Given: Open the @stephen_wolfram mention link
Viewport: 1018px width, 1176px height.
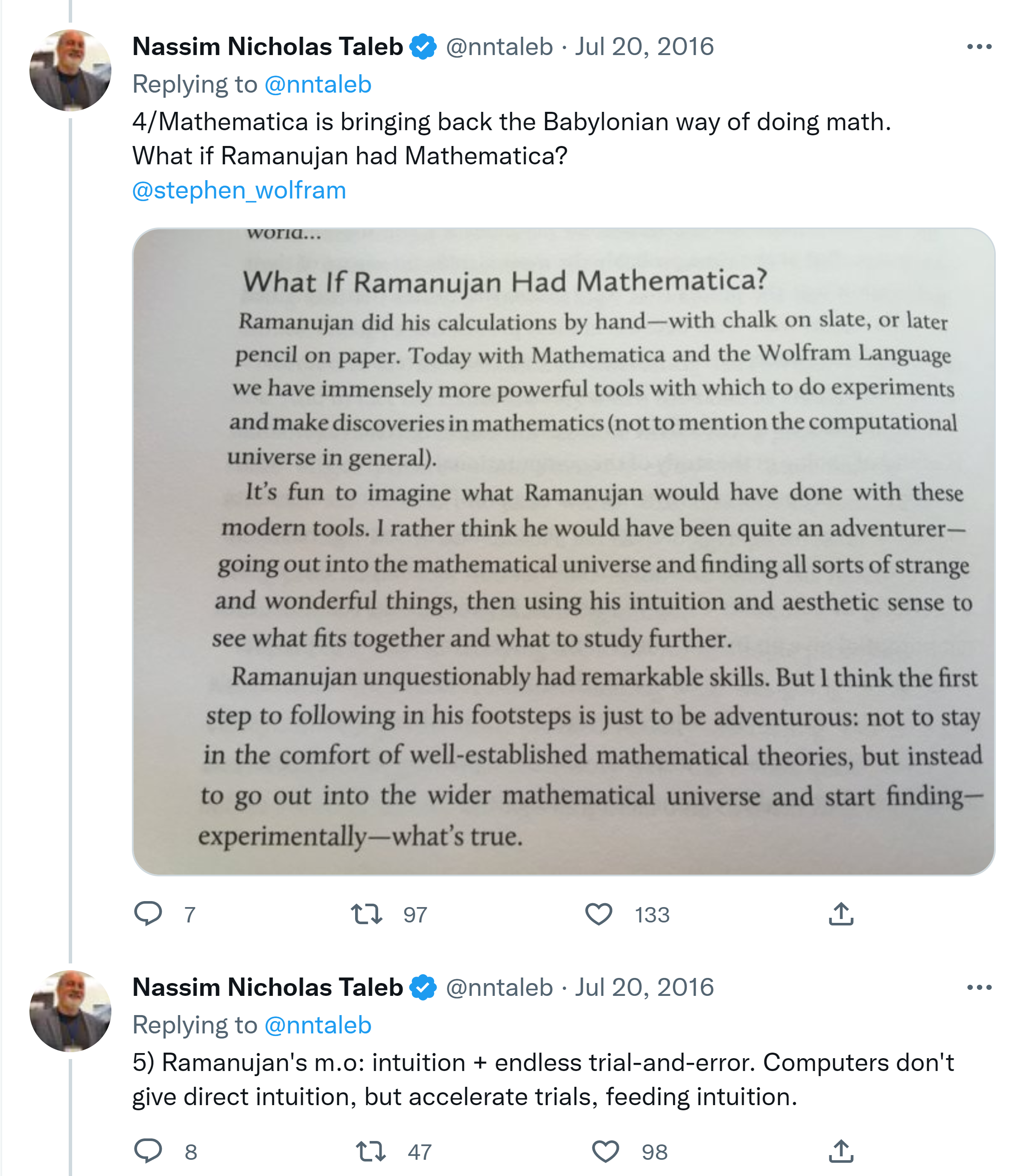Looking at the screenshot, I should pos(239,190).
